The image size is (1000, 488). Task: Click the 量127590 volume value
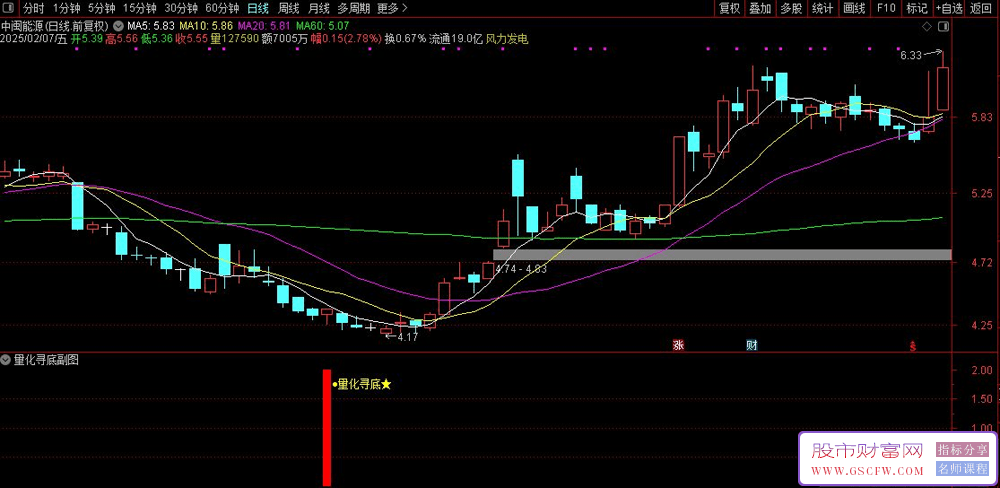(235, 39)
